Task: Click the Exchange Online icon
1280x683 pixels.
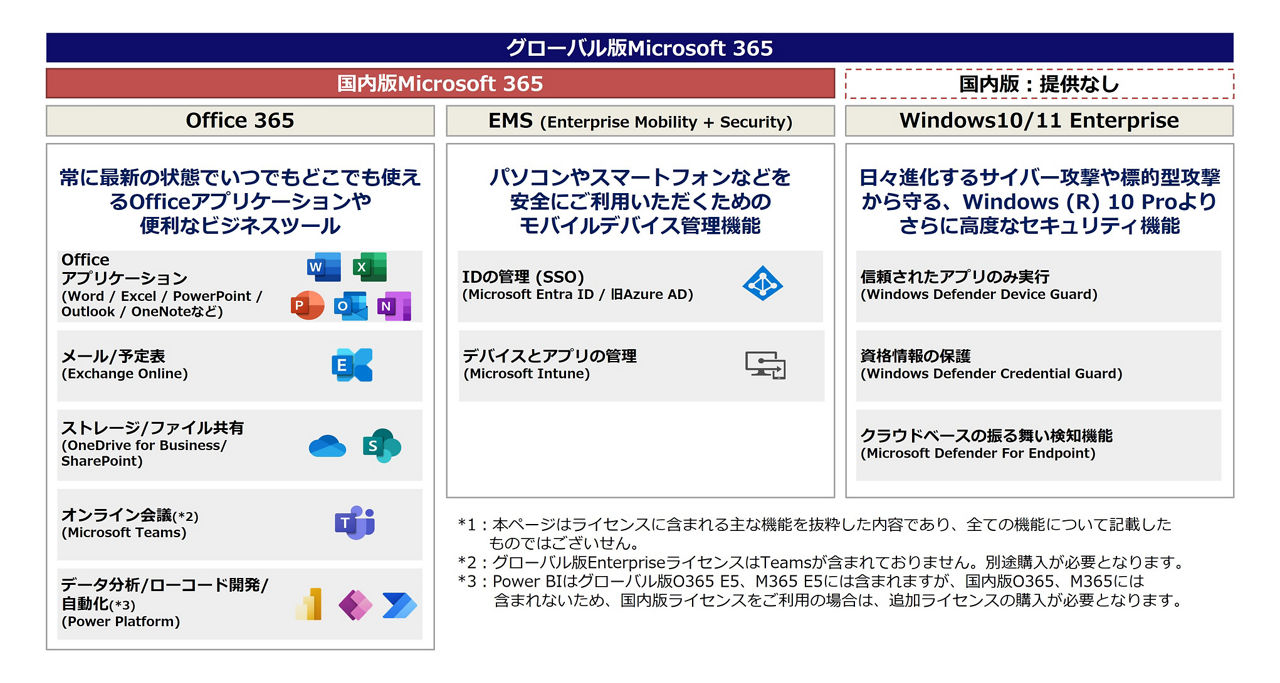Action: [x=352, y=366]
